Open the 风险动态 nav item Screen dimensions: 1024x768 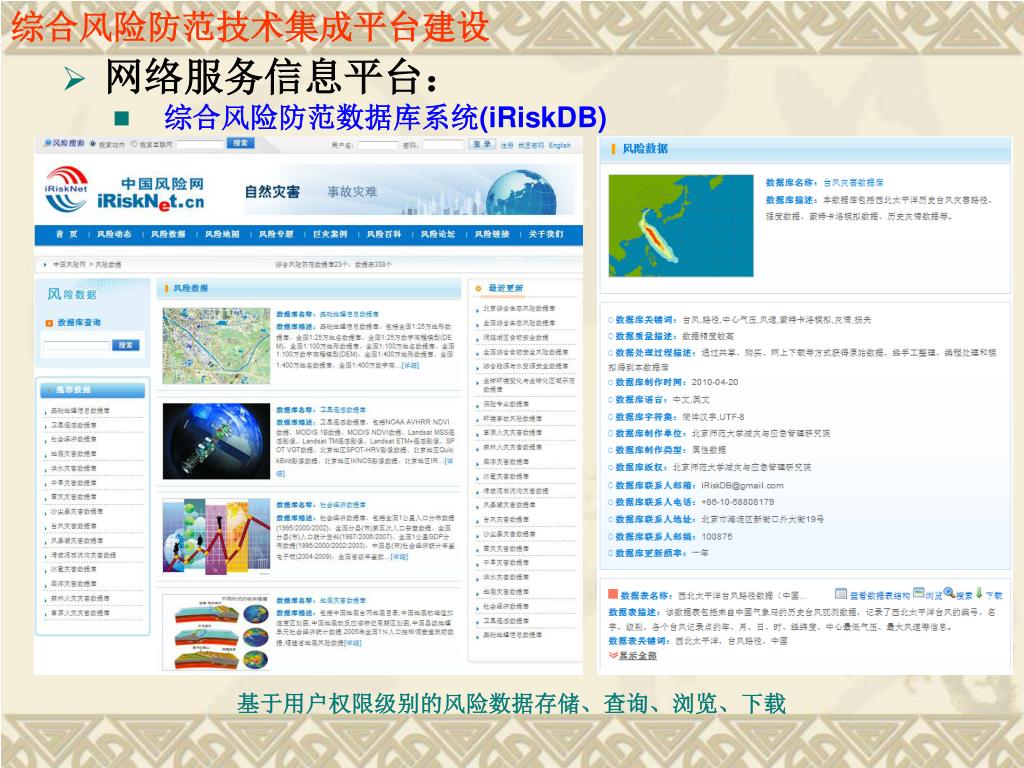tap(114, 234)
